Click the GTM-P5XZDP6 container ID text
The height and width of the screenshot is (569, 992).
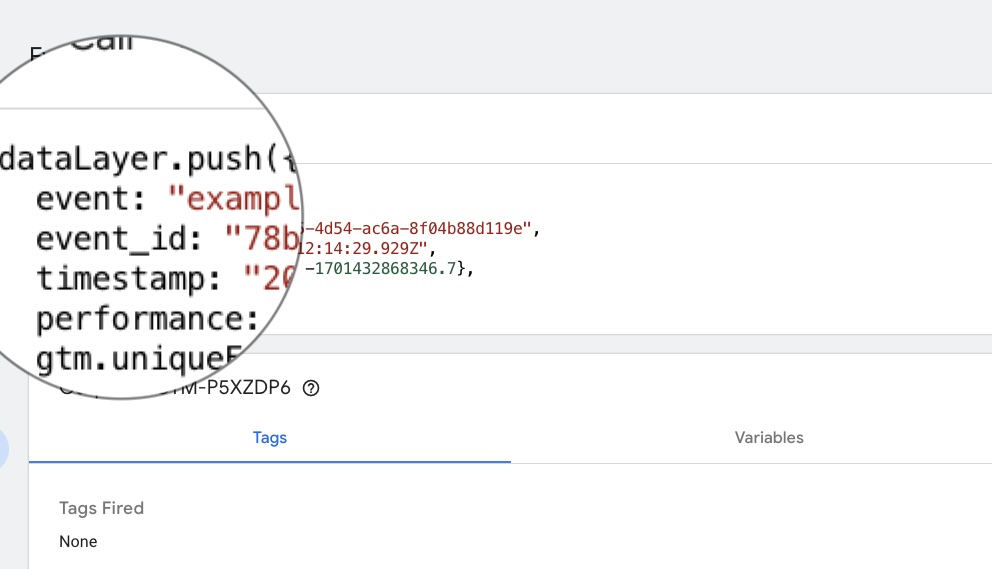tap(245, 389)
